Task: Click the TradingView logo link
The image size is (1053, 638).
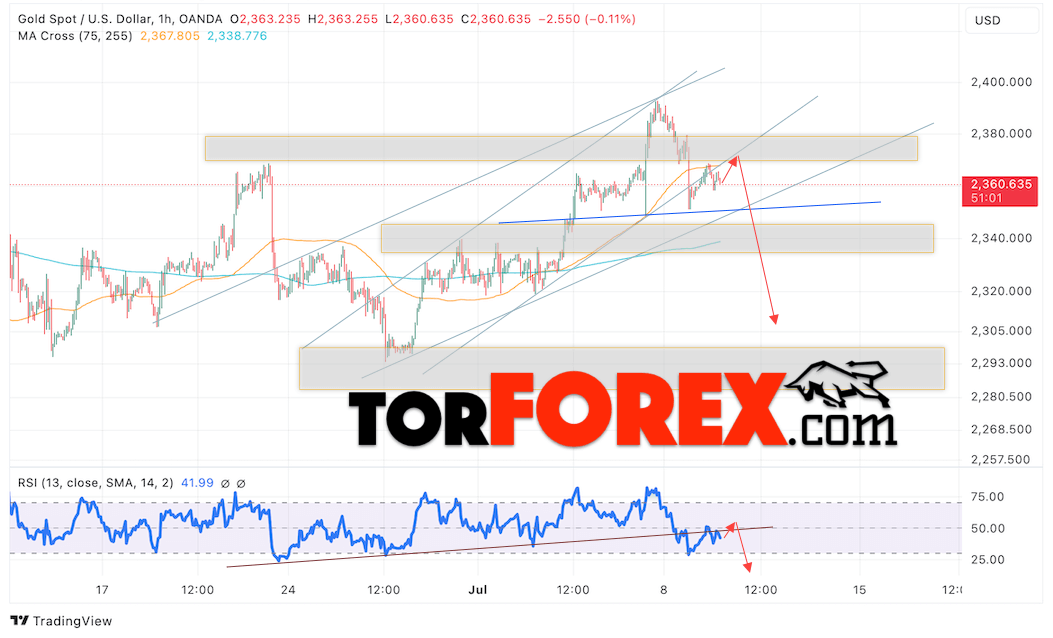Action: point(61,621)
